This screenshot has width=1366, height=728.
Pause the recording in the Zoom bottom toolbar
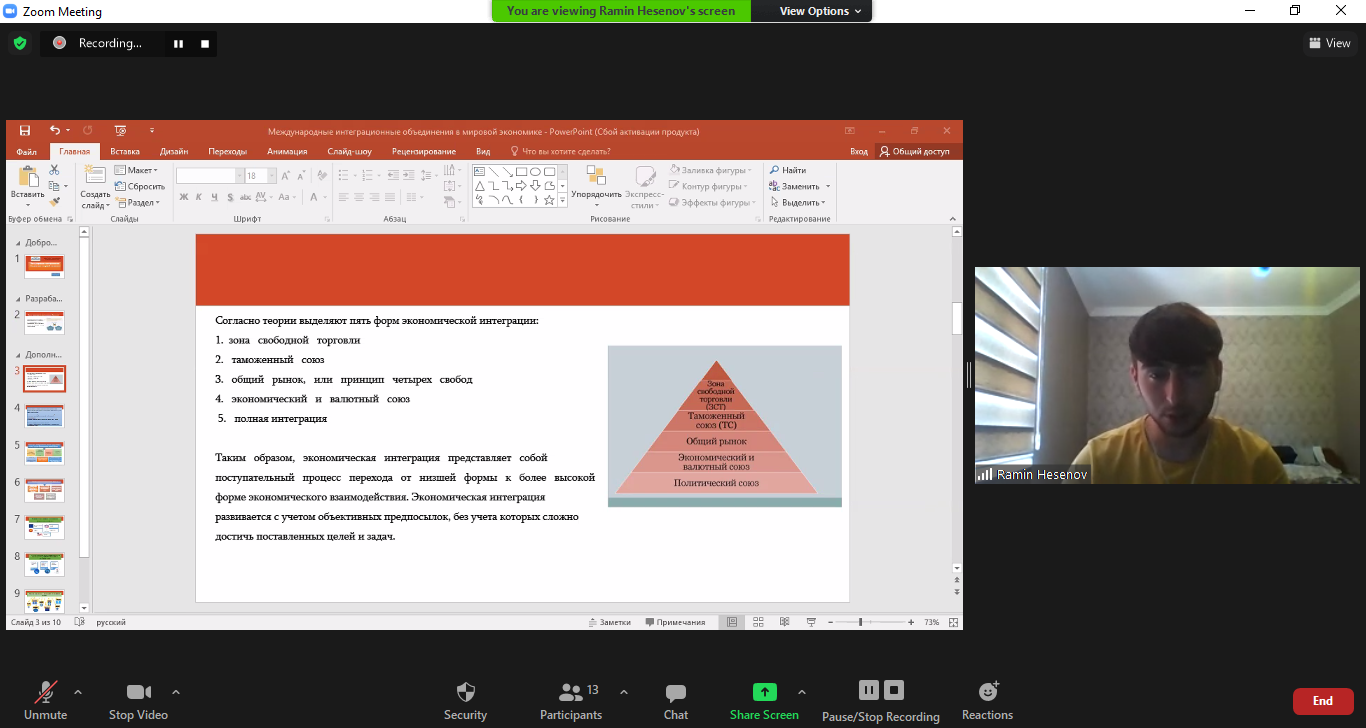click(x=868, y=690)
